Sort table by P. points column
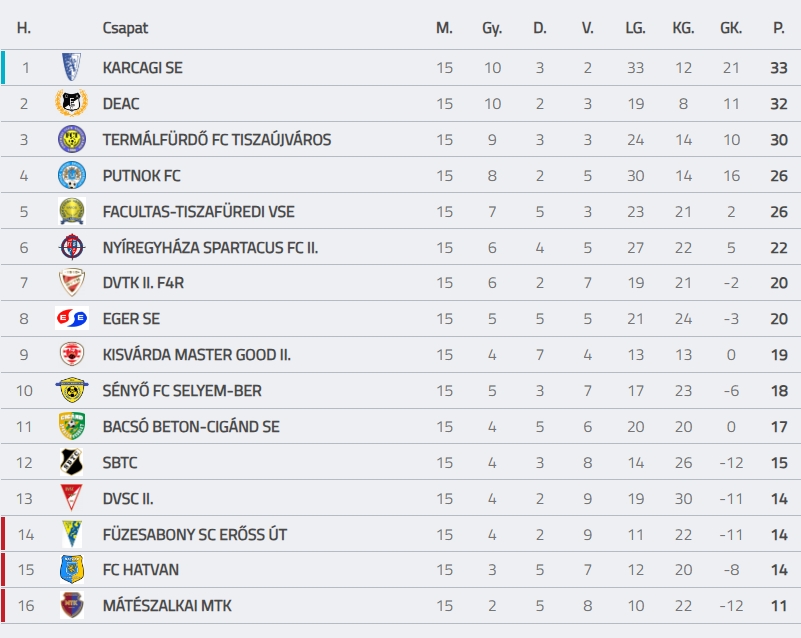The width and height of the screenshot is (801, 638). 779,28
